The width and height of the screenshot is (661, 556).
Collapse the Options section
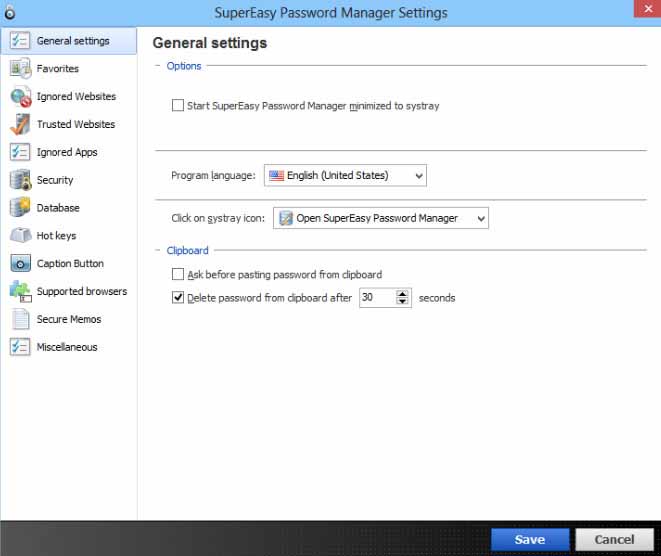pos(158,66)
